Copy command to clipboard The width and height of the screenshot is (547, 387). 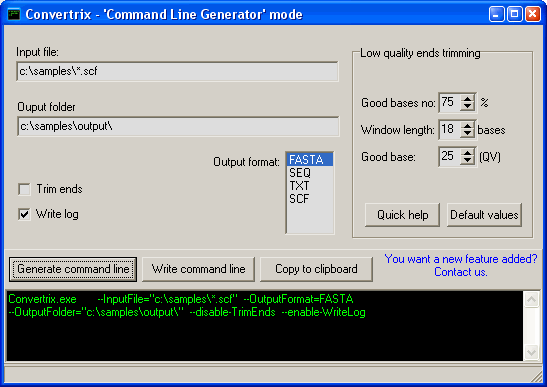316,269
